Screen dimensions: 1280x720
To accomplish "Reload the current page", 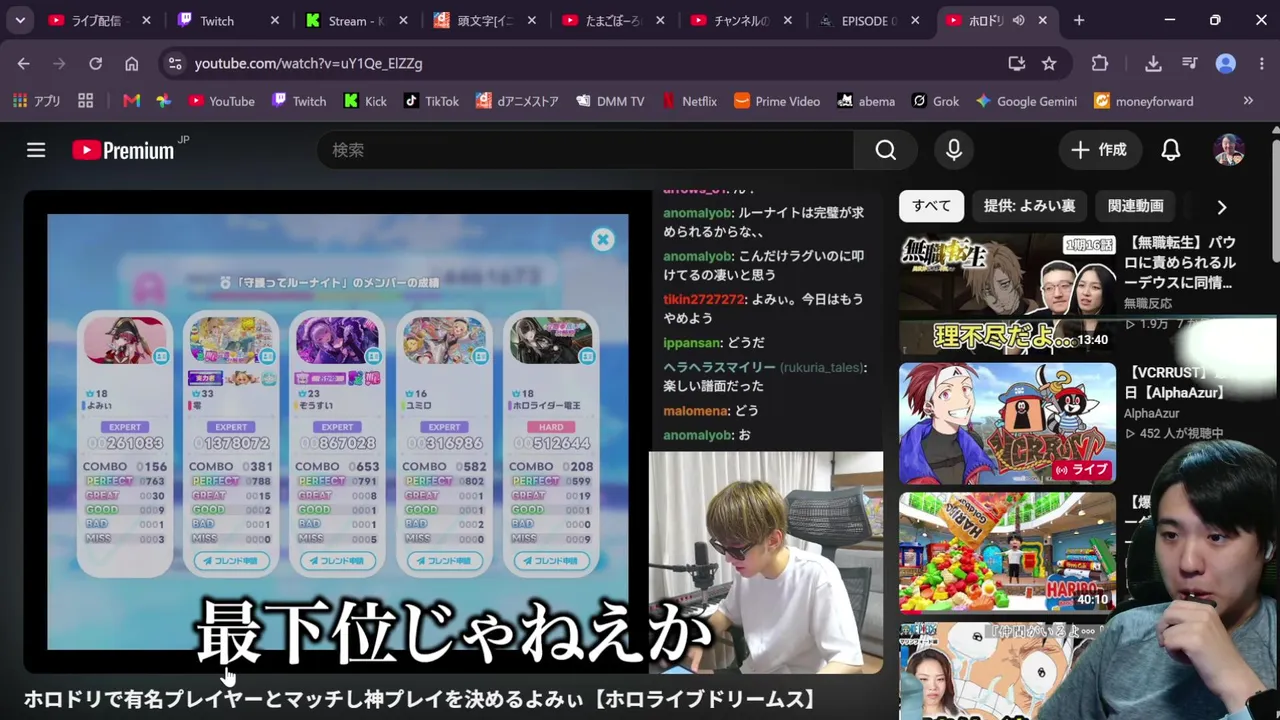I will 95,63.
